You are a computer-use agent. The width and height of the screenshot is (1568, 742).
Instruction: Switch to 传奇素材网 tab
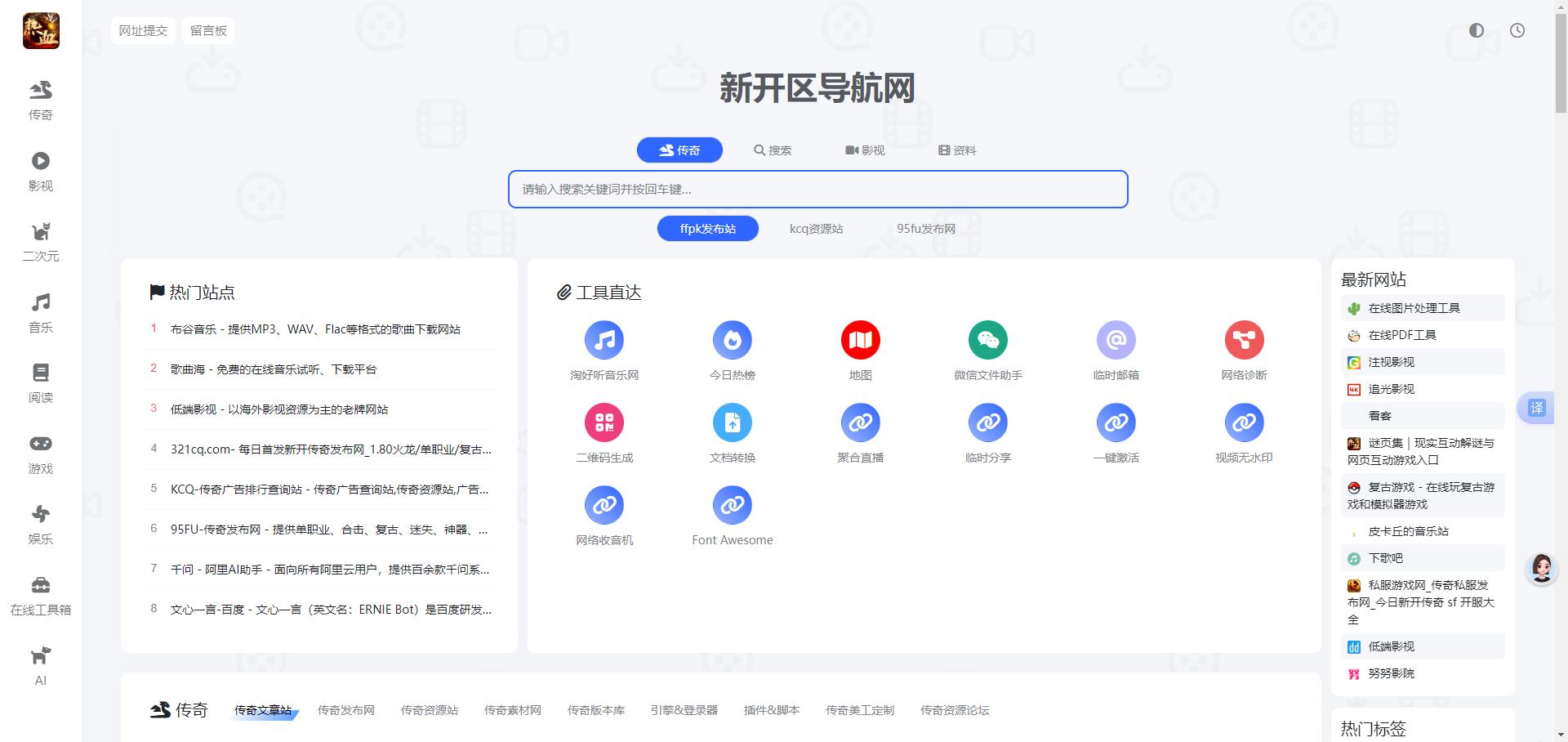click(x=513, y=710)
